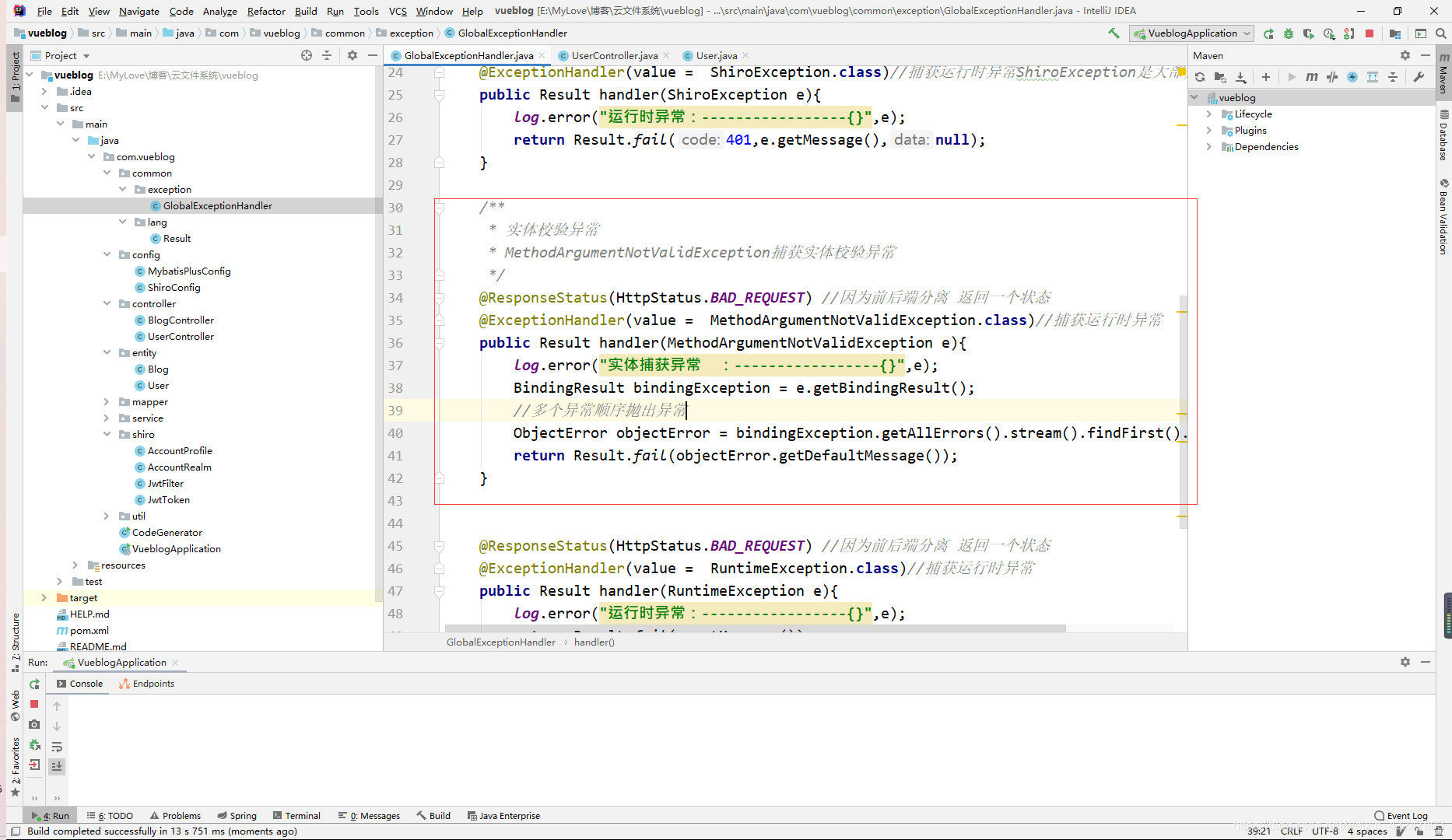The image size is (1452, 840).
Task: Reimport all Maven projects
Action: click(1200, 77)
